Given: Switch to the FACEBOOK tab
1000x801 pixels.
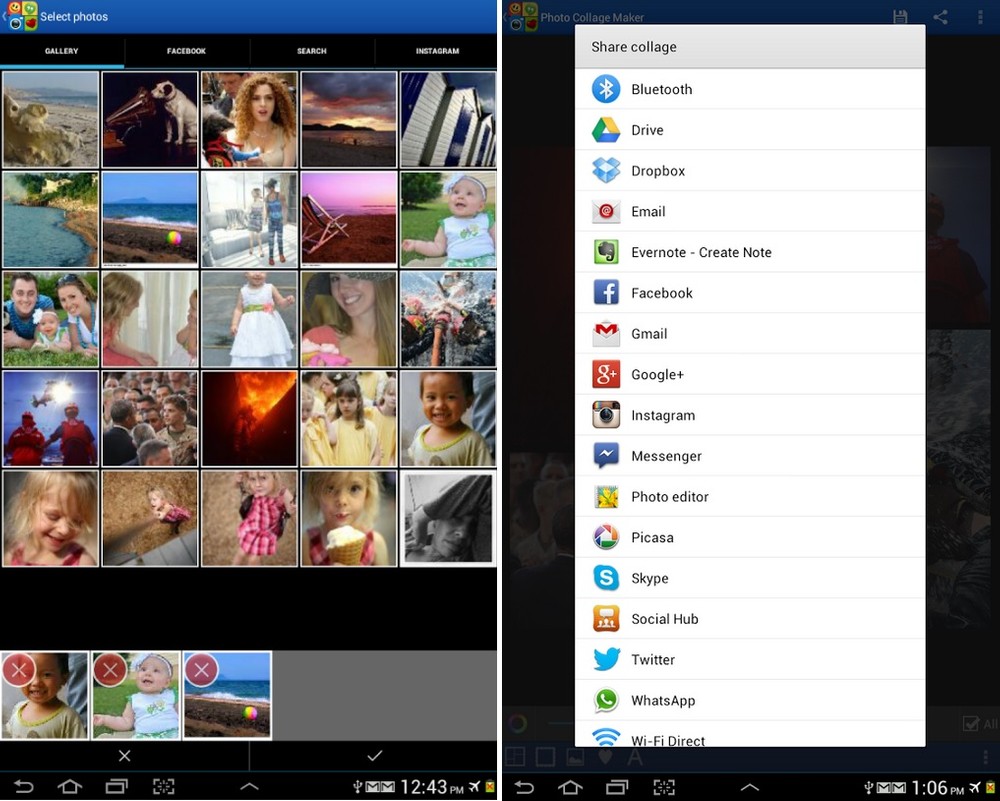Looking at the screenshot, I should click(x=187, y=51).
